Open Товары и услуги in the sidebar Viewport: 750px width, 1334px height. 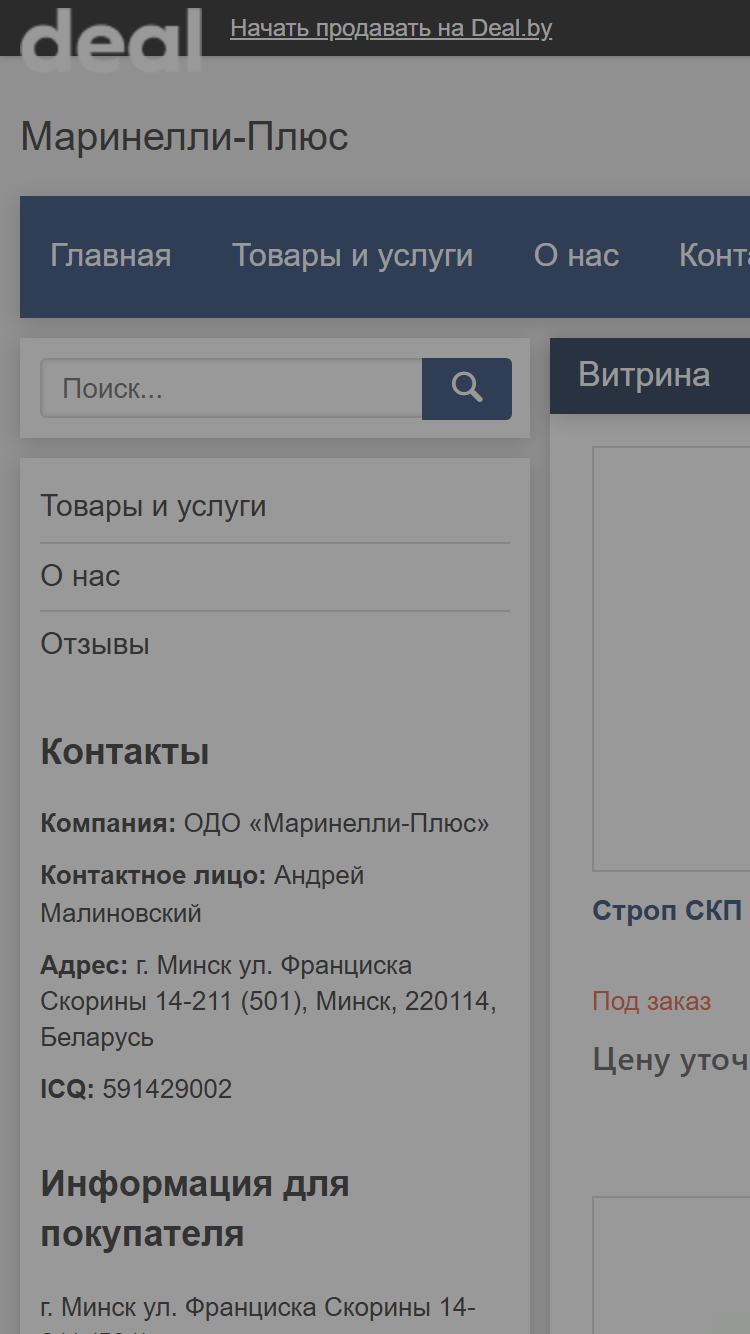pos(154,506)
